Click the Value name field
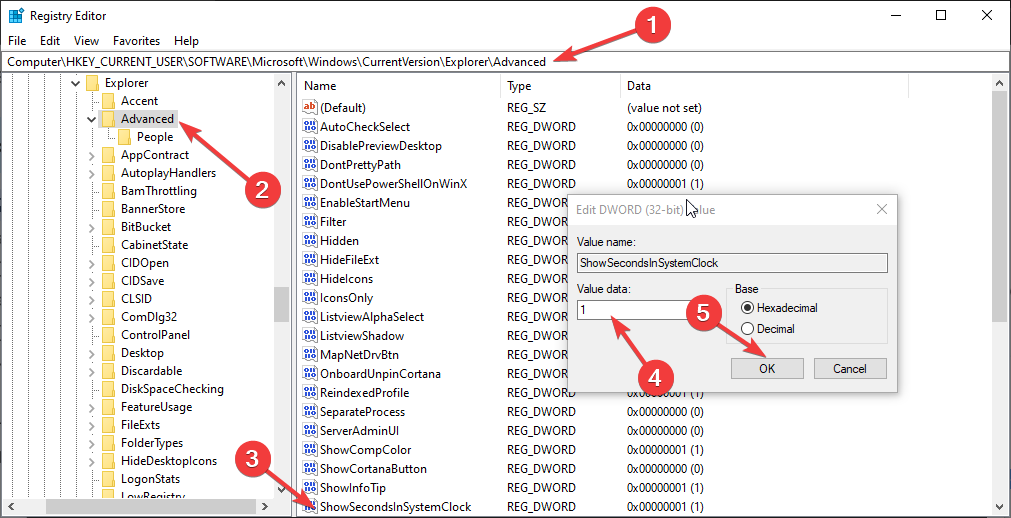Image resolution: width=1011 pixels, height=518 pixels. tap(732, 263)
